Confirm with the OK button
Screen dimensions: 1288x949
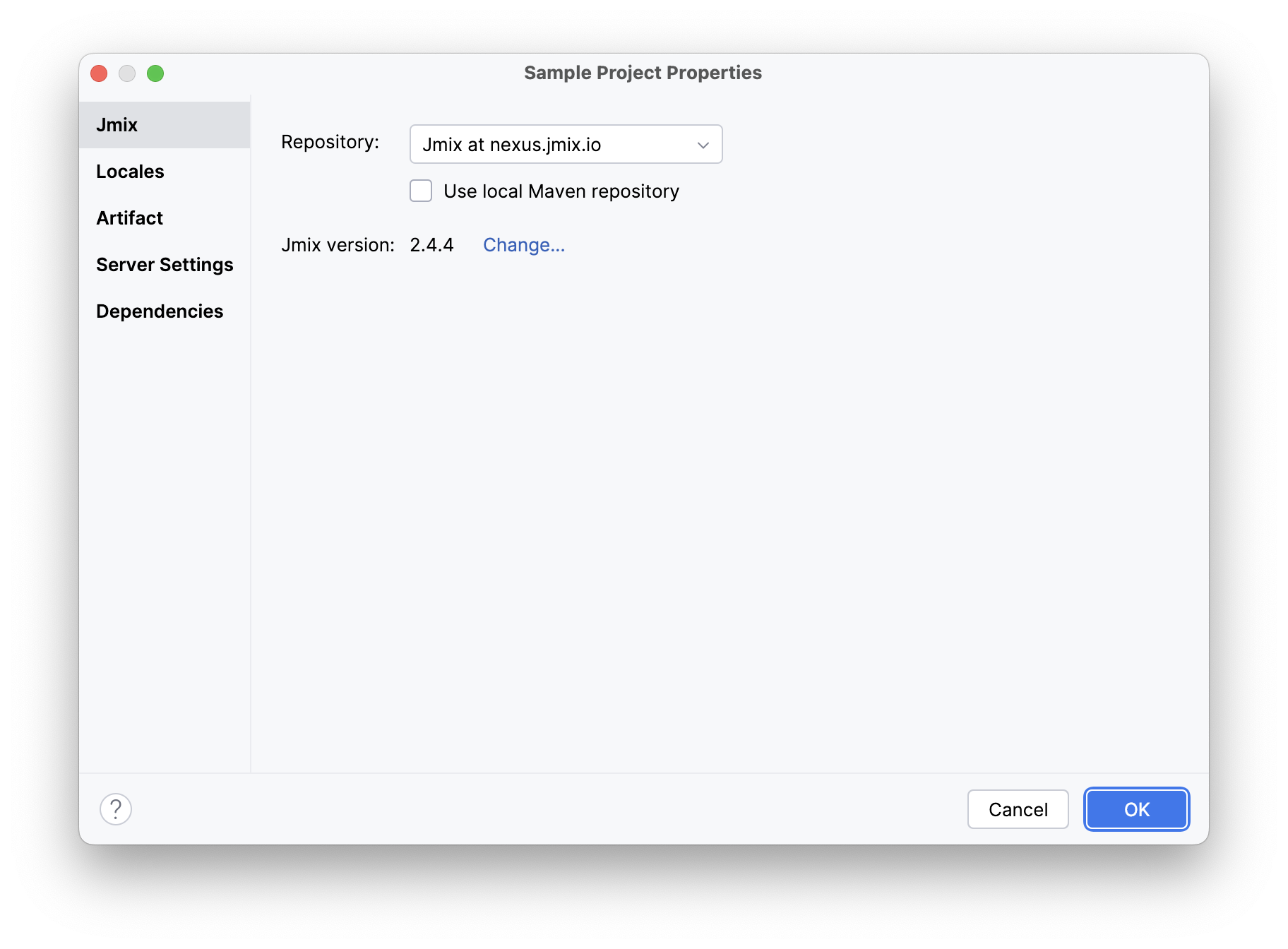click(1136, 809)
